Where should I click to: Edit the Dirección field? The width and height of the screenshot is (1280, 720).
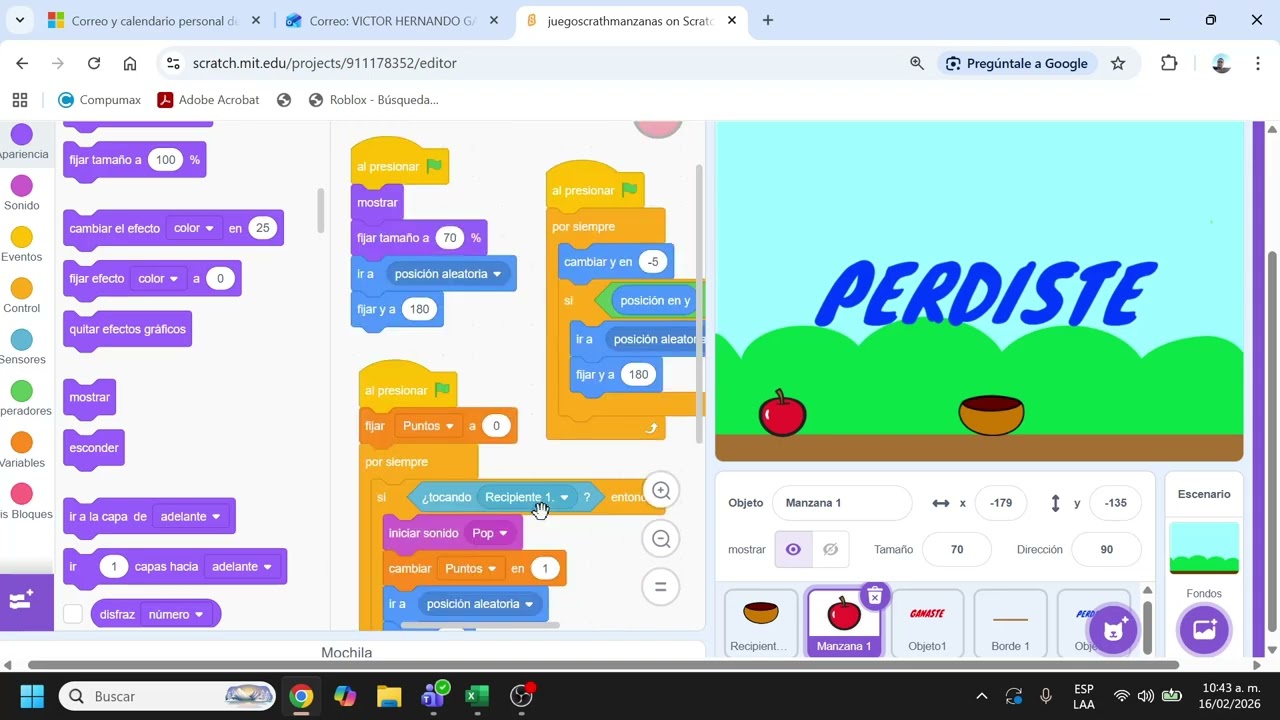pyautogui.click(x=1106, y=549)
